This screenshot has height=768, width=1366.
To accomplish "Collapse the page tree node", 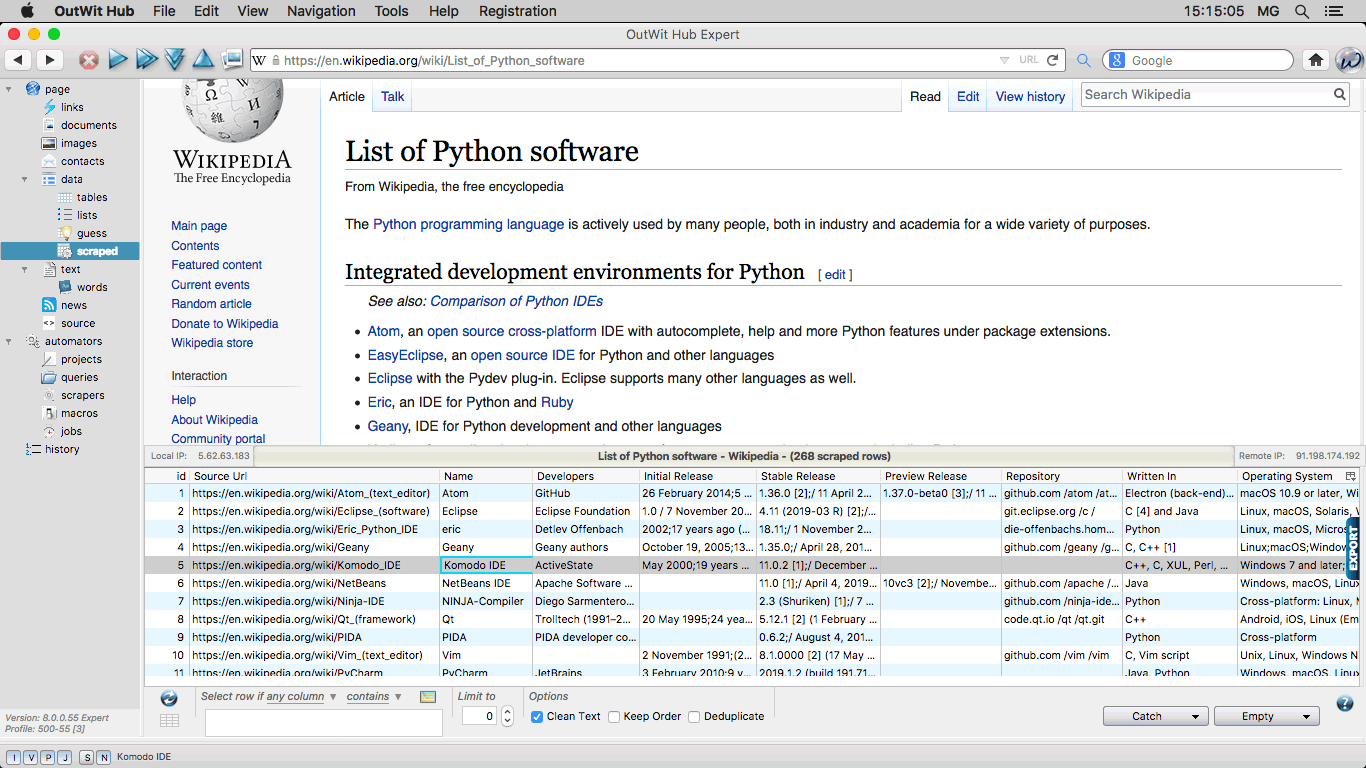I will tap(9, 89).
